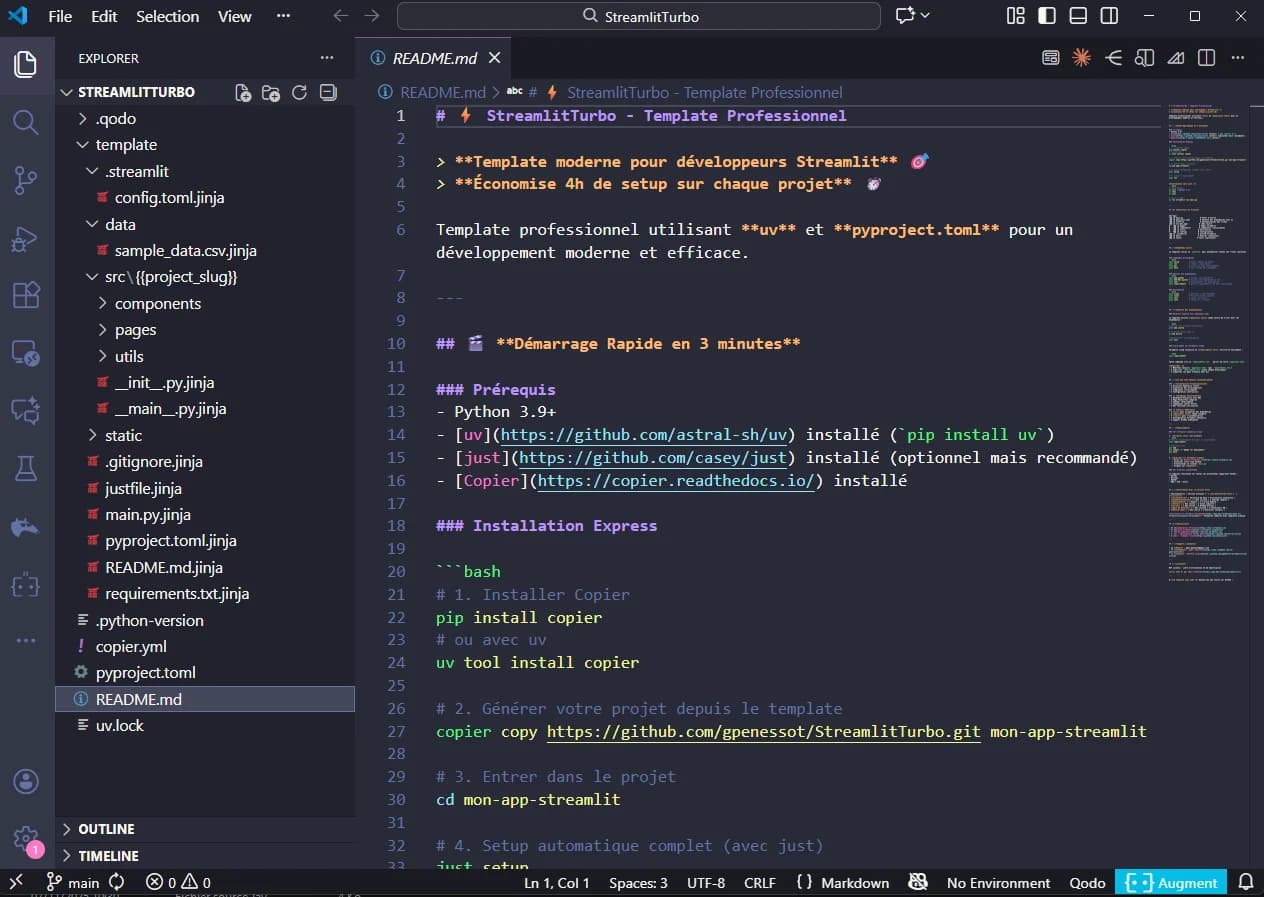Toggle the secondary side bar

1109,16
